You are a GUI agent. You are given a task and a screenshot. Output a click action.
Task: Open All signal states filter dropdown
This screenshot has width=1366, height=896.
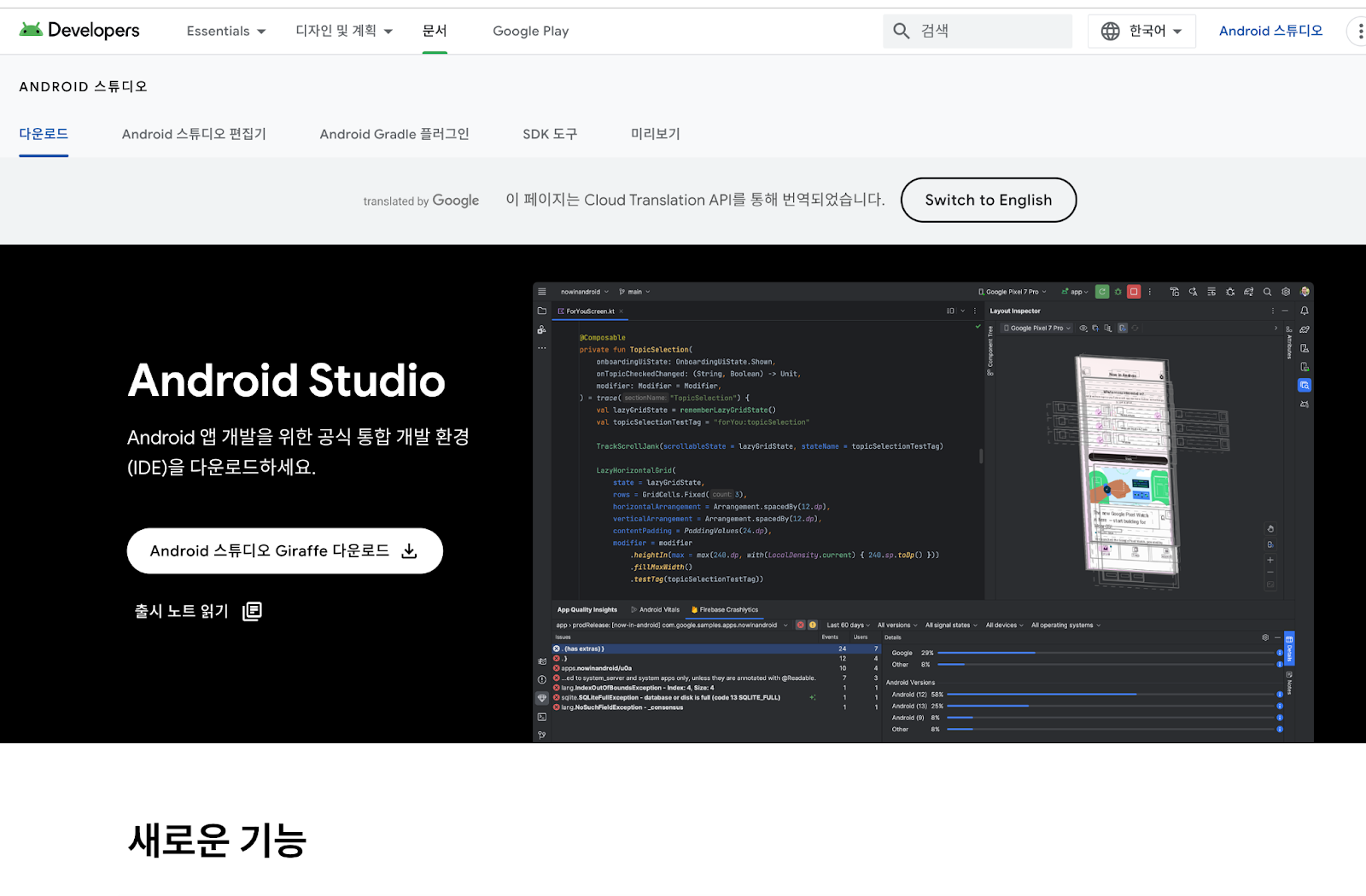(x=951, y=625)
